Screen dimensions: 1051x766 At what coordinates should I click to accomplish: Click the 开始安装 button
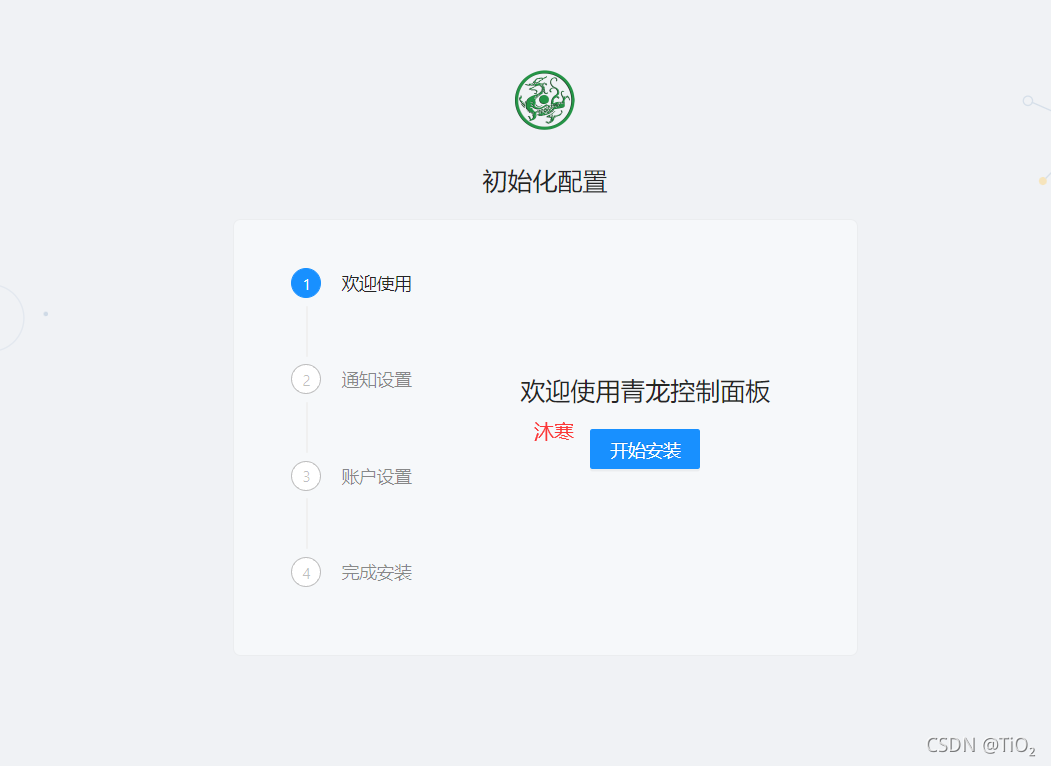(645, 449)
